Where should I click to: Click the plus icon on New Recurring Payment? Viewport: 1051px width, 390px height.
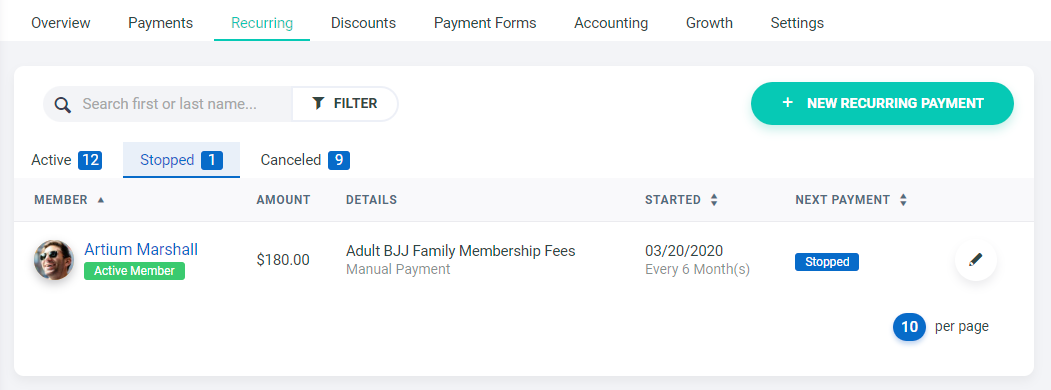[x=788, y=103]
